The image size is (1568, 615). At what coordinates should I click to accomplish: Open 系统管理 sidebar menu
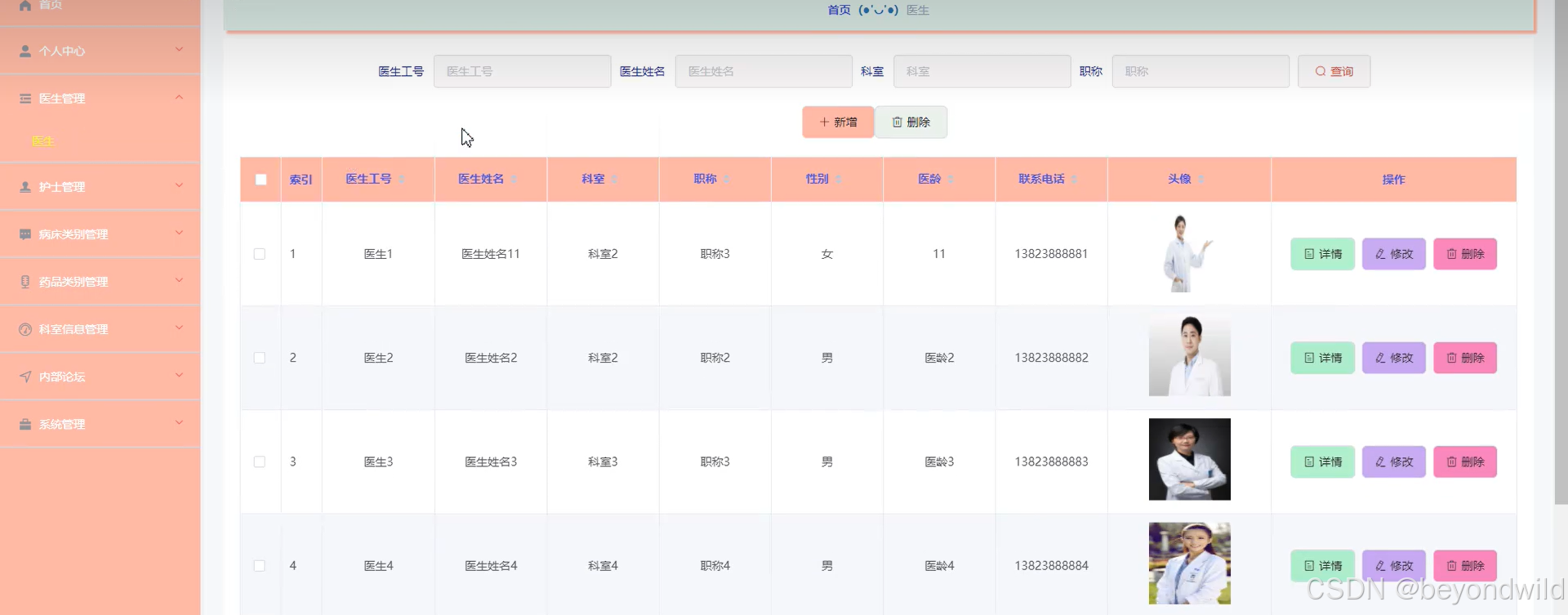tap(100, 424)
